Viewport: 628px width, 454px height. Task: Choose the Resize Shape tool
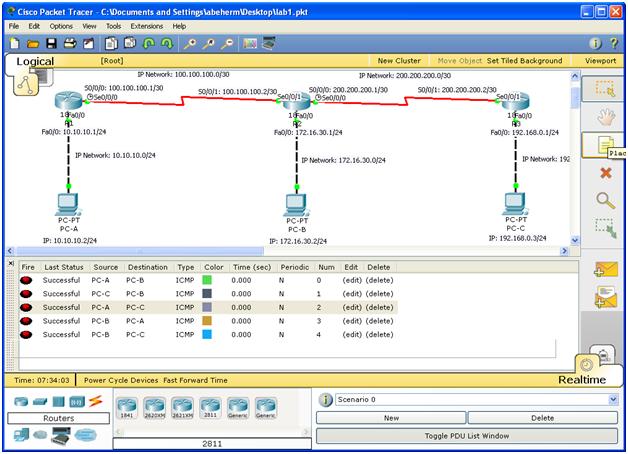(605, 228)
